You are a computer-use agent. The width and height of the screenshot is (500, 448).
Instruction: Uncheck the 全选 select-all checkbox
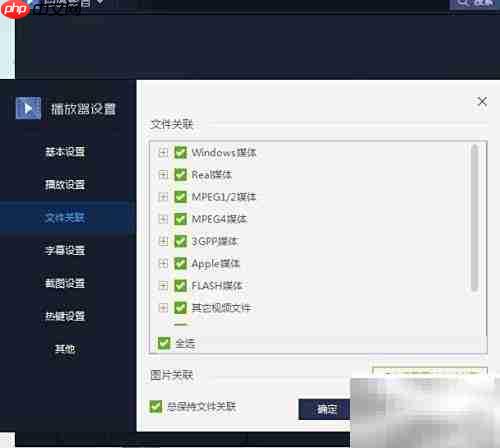(x=164, y=343)
